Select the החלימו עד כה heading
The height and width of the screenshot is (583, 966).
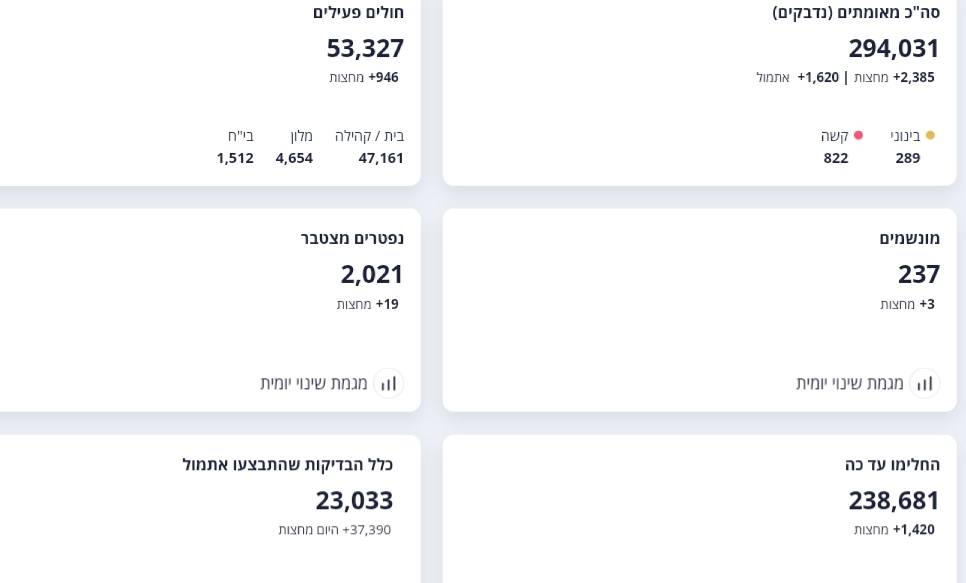click(x=892, y=464)
